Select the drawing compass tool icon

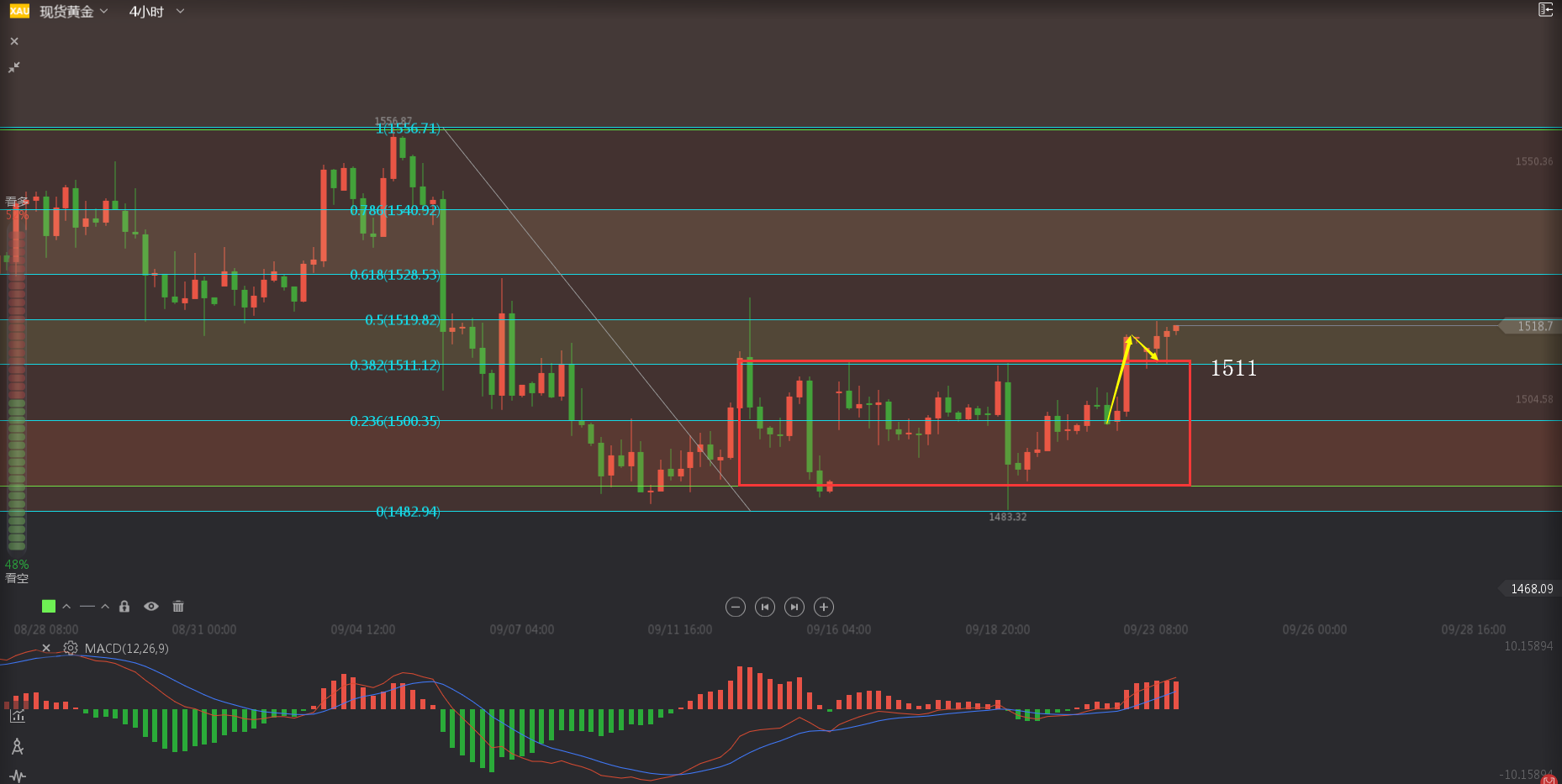tap(18, 746)
